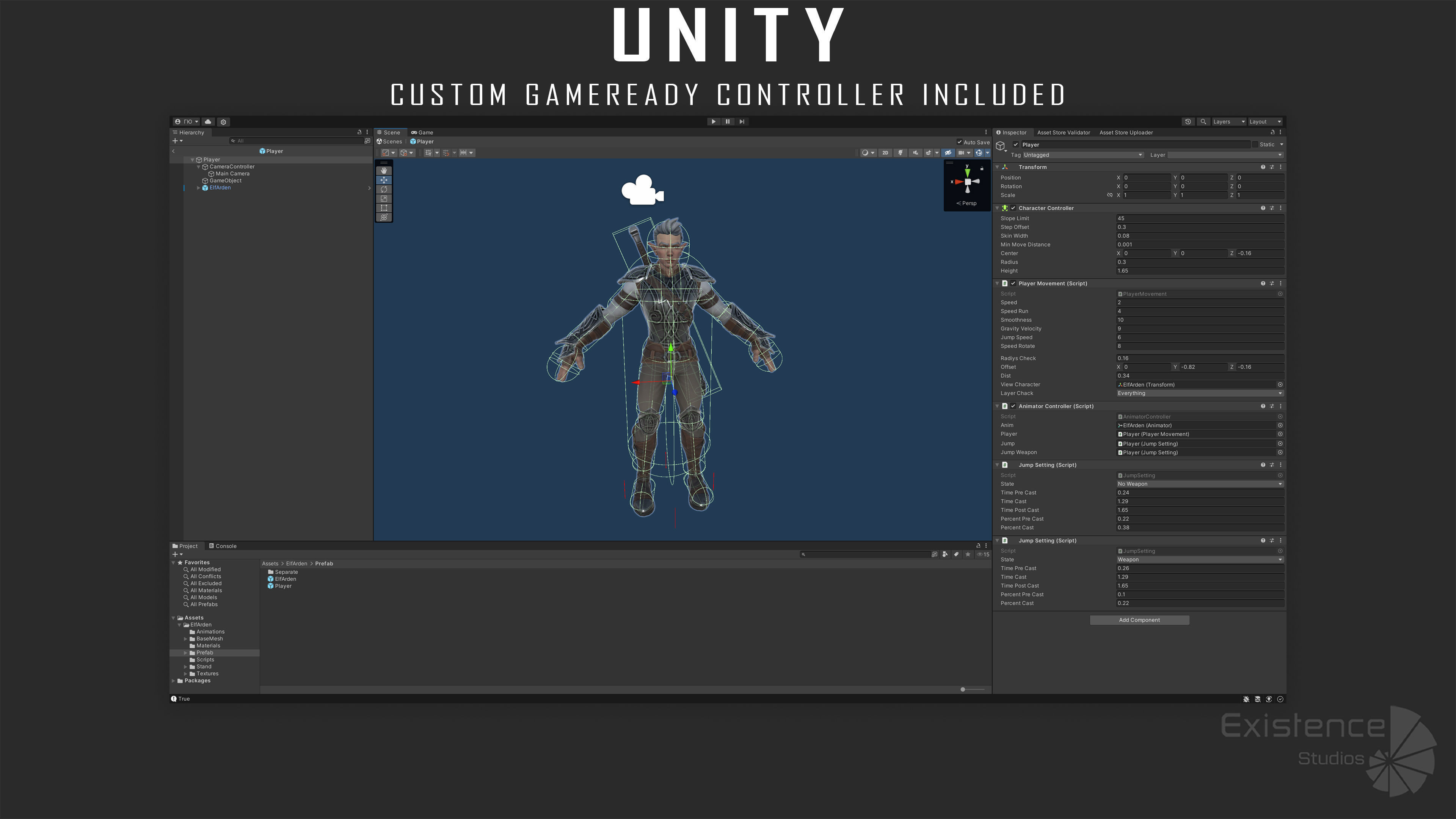The image size is (1456, 819).
Task: Open the Tag dropdown showing Untagged
Action: (1083, 155)
